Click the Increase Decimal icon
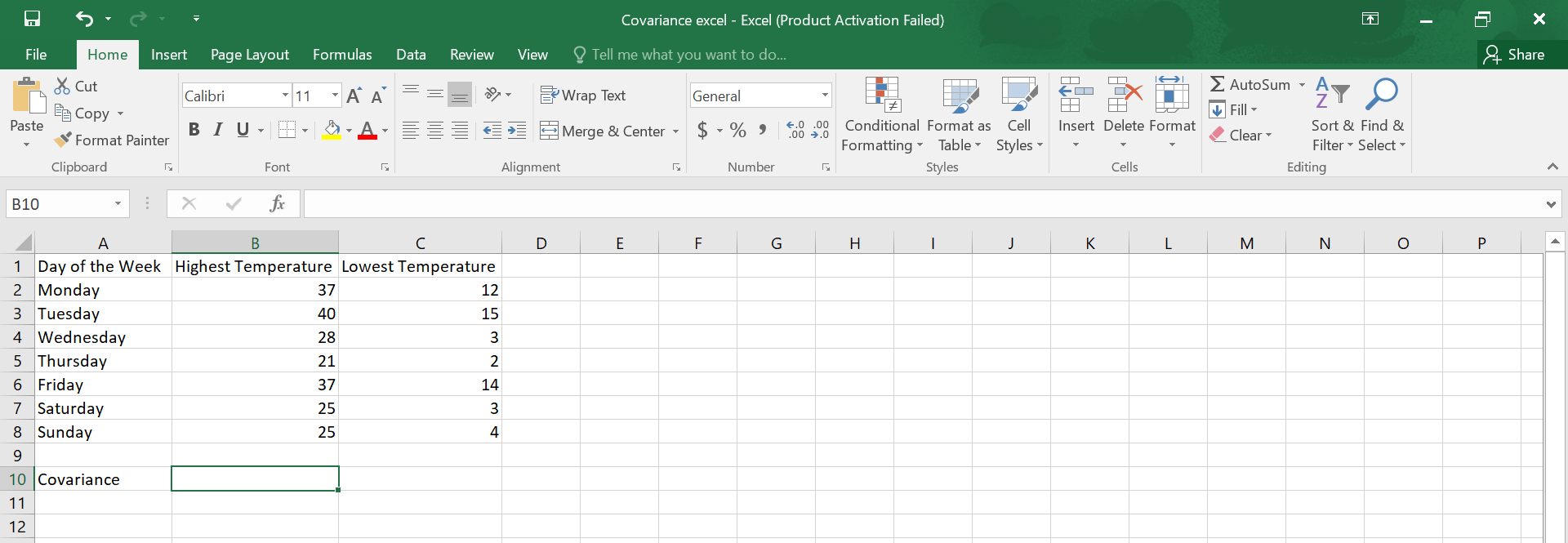The height and width of the screenshot is (543, 1568). tap(795, 131)
